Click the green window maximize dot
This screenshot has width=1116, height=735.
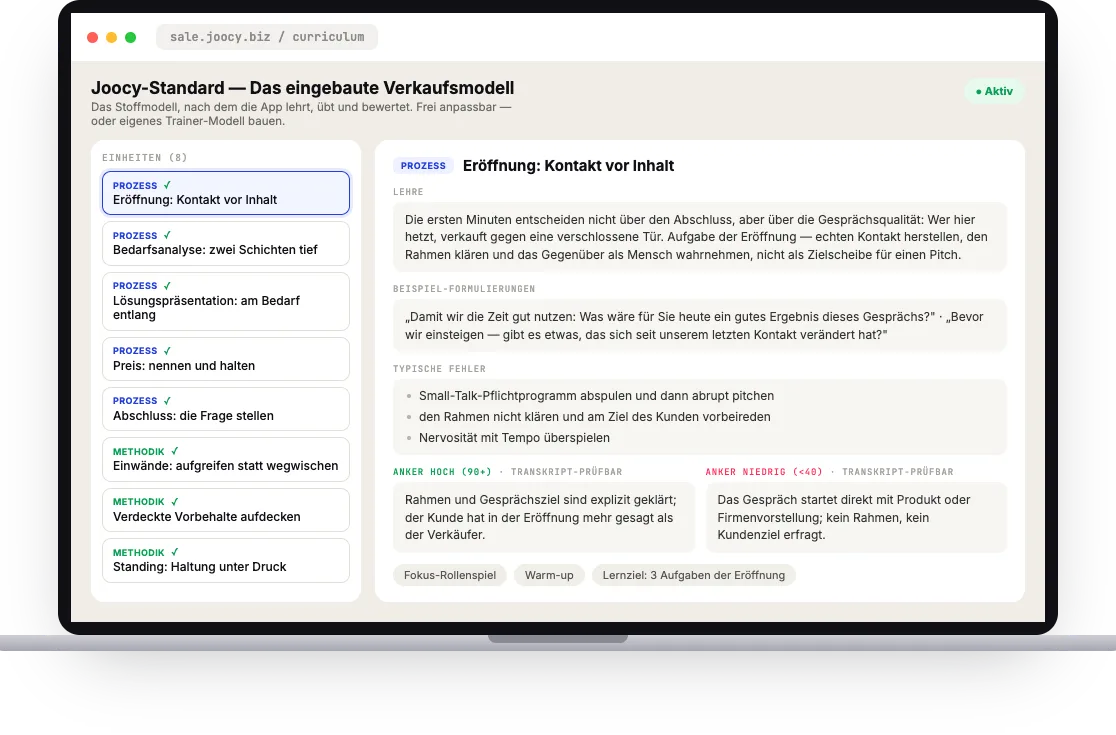coord(130,37)
